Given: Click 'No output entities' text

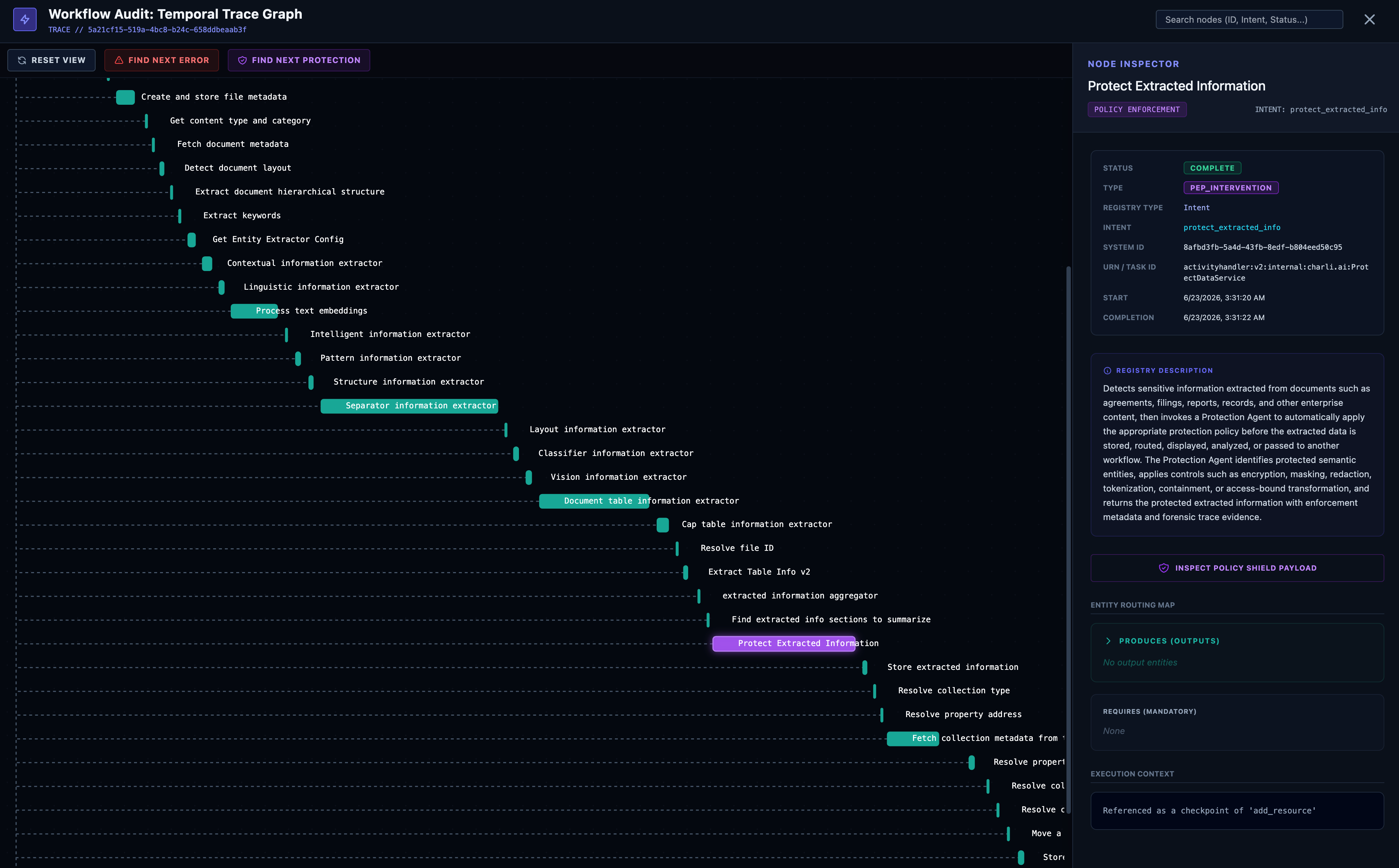Looking at the screenshot, I should tap(1139, 663).
